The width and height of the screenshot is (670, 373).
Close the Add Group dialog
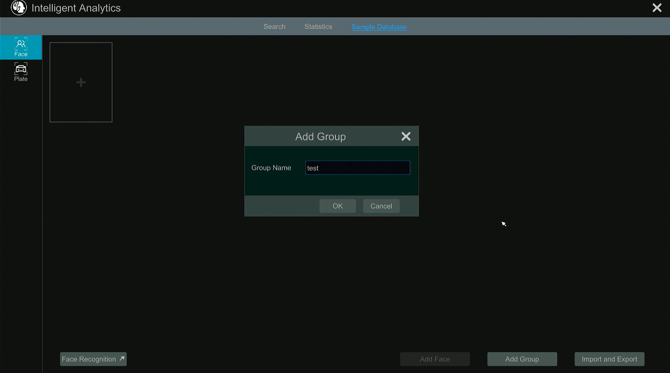pos(406,136)
